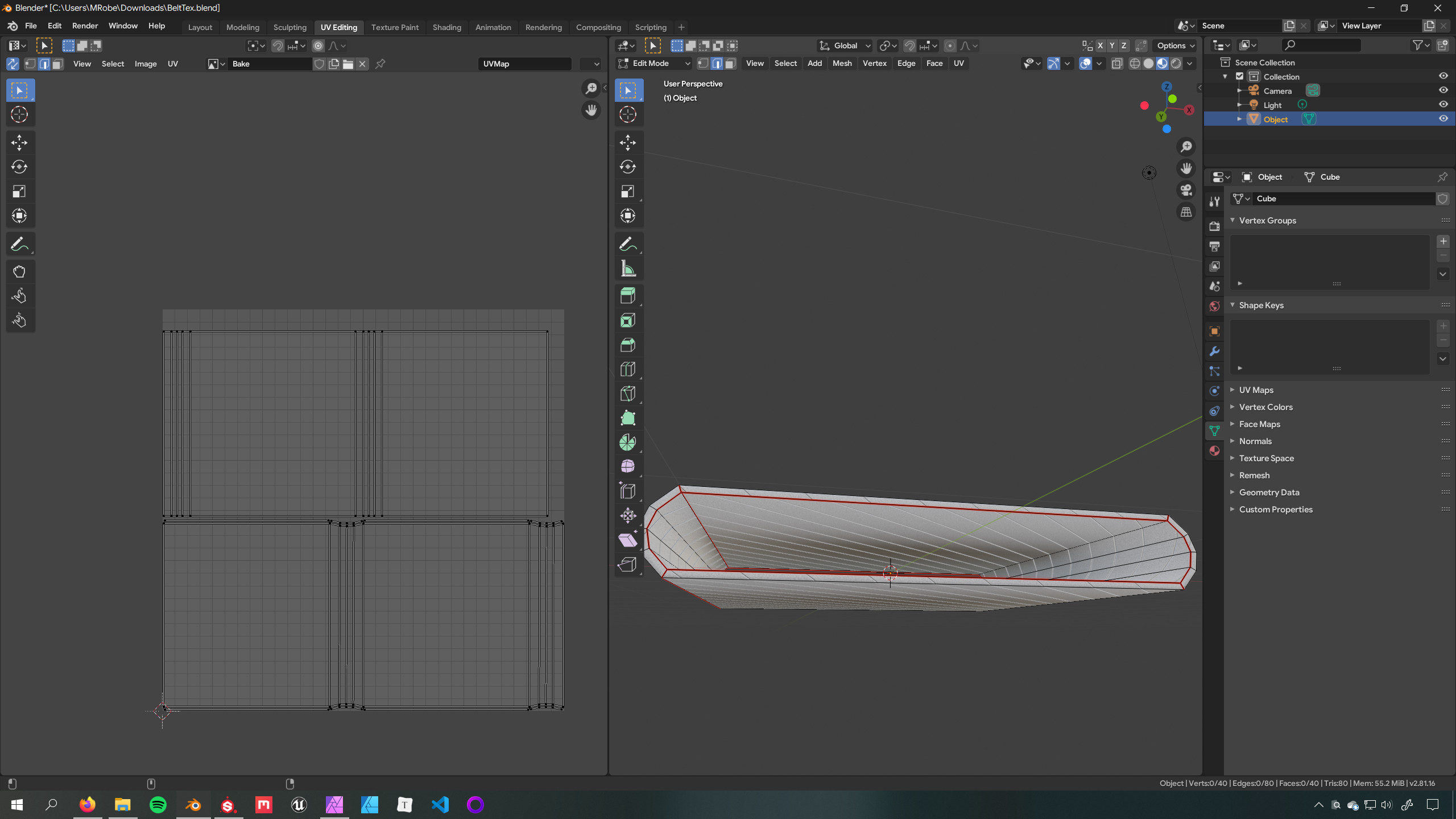Open Visual Studio Code from the taskbar
The height and width of the screenshot is (819, 1456).
[440, 805]
